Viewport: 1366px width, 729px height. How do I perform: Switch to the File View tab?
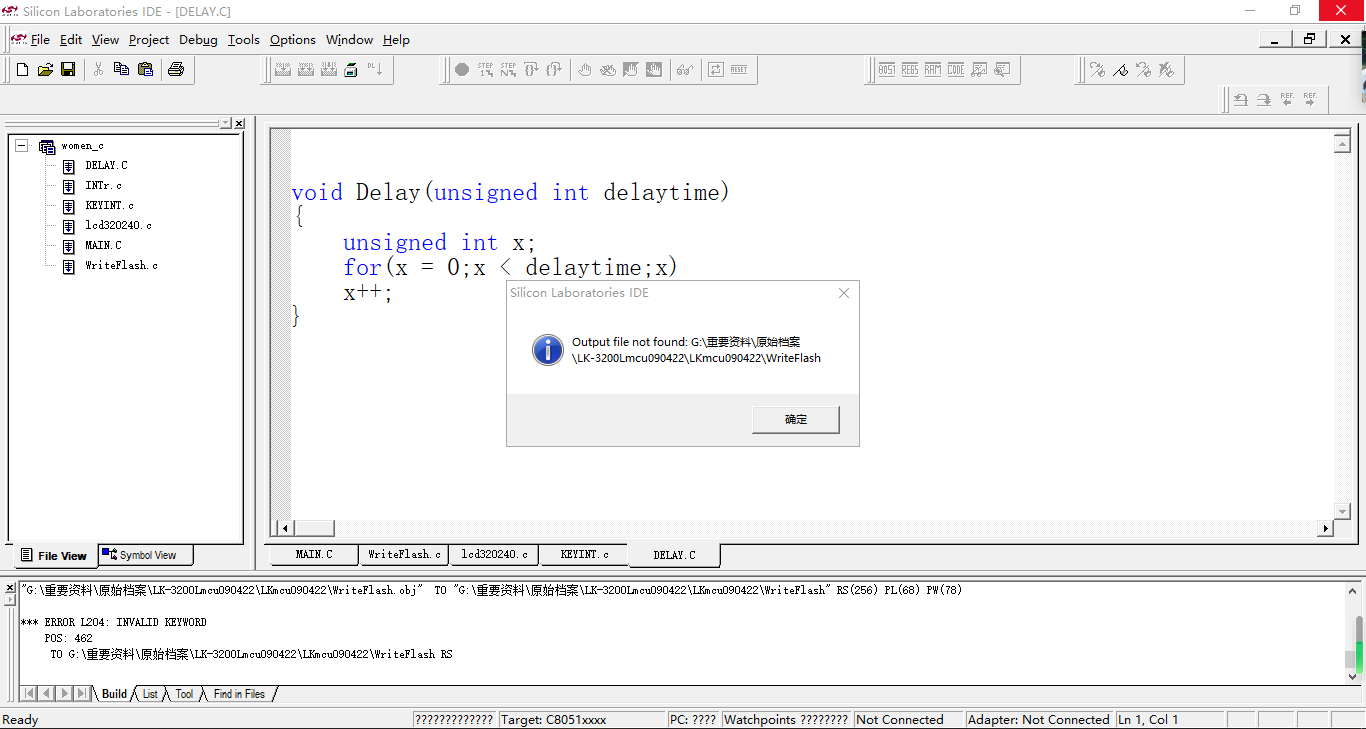(x=54, y=555)
